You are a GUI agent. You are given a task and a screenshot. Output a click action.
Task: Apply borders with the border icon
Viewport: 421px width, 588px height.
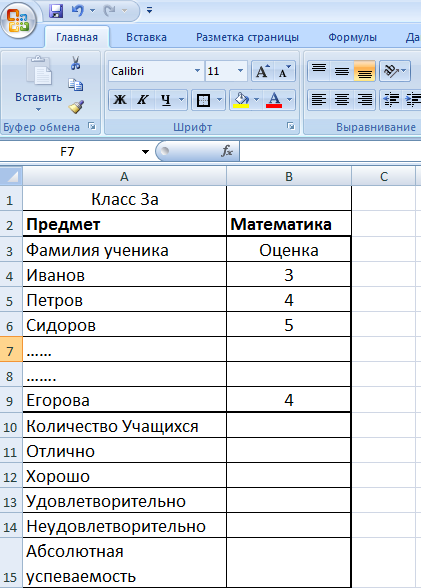(x=203, y=100)
